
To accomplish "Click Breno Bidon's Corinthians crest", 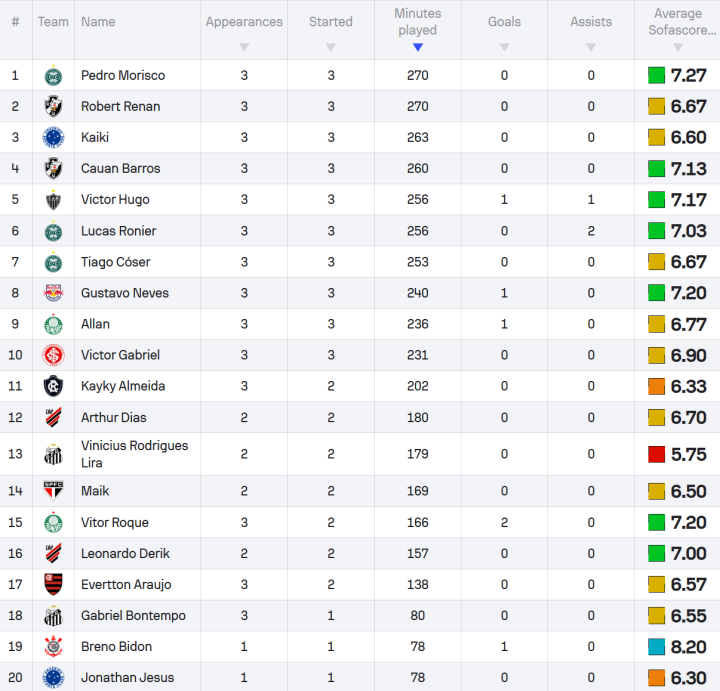I will coord(53,647).
